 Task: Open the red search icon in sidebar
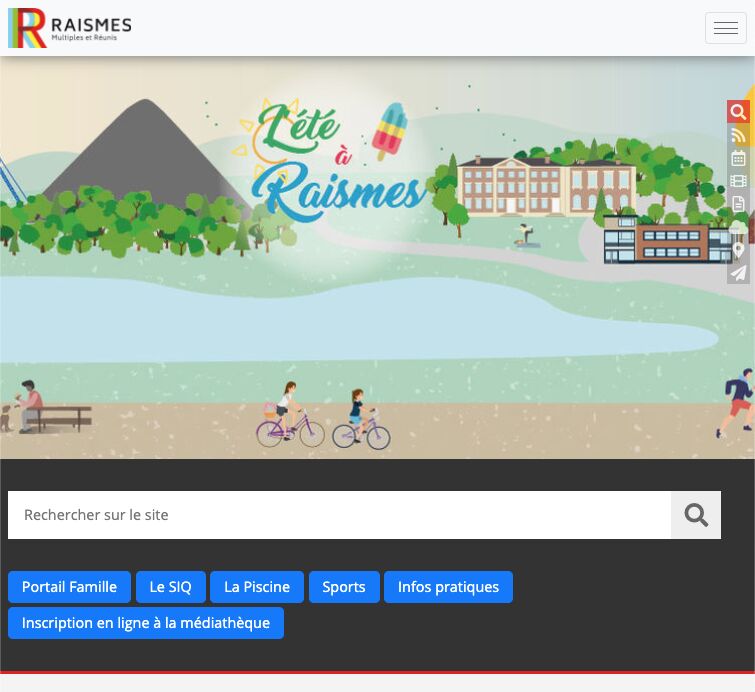738,112
